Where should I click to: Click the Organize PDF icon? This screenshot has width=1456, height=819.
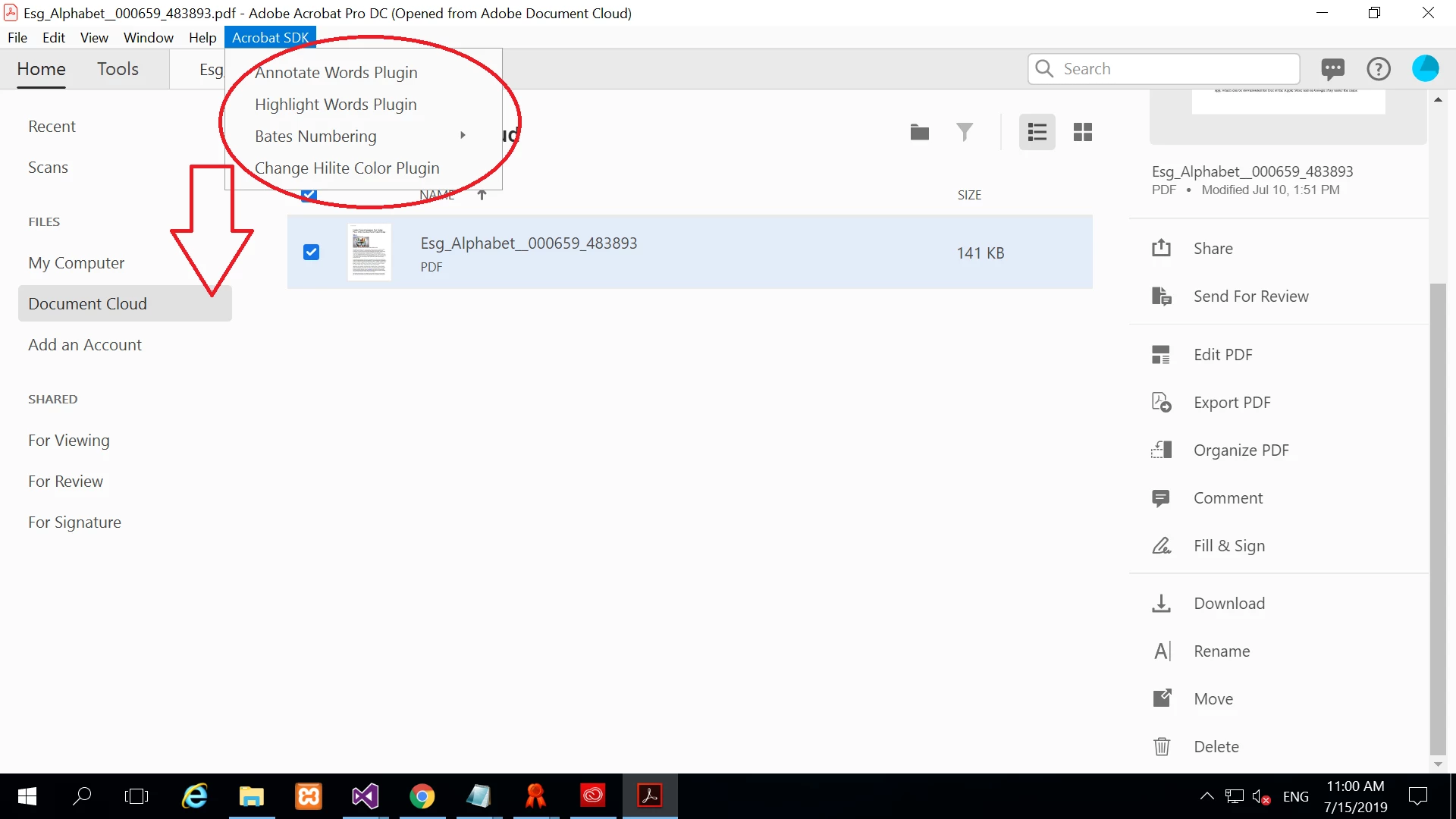1161,450
